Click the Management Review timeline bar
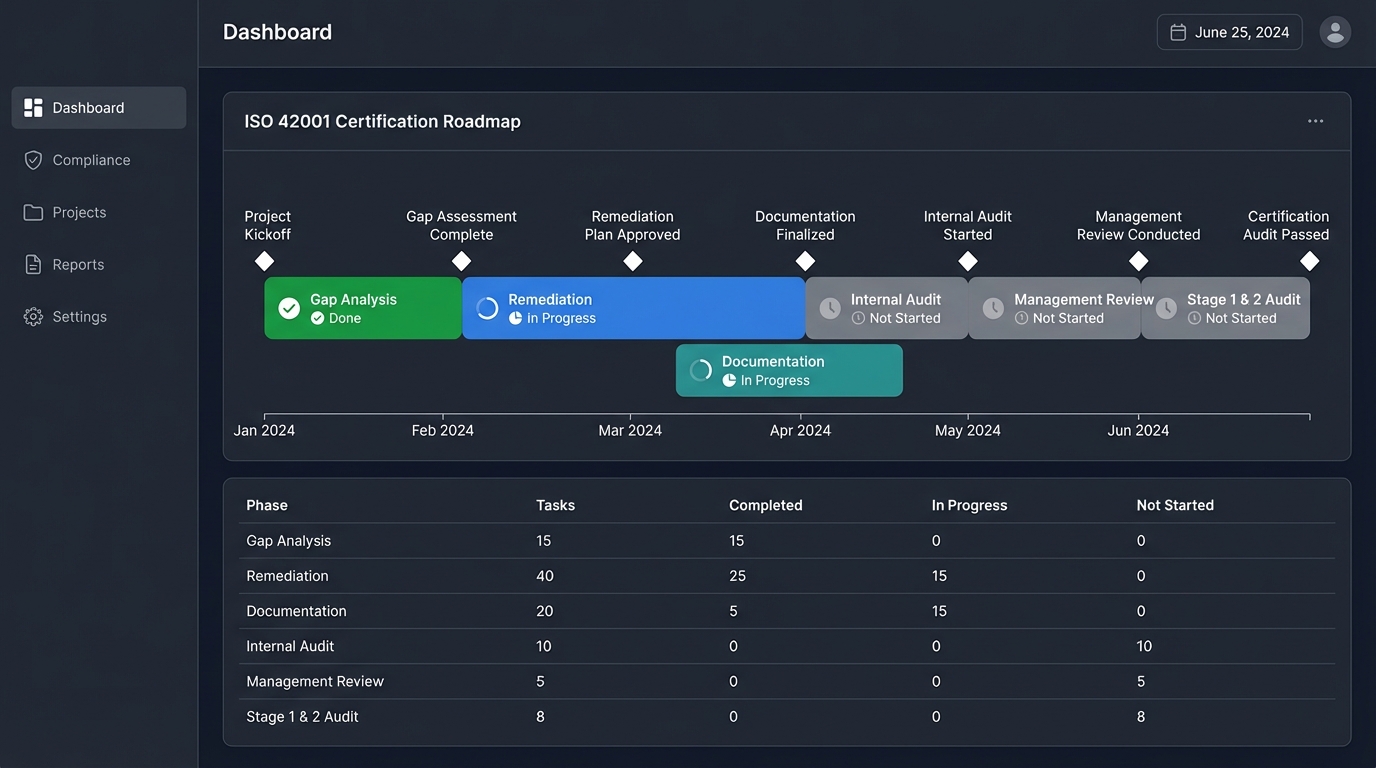1376x768 pixels. point(1054,308)
